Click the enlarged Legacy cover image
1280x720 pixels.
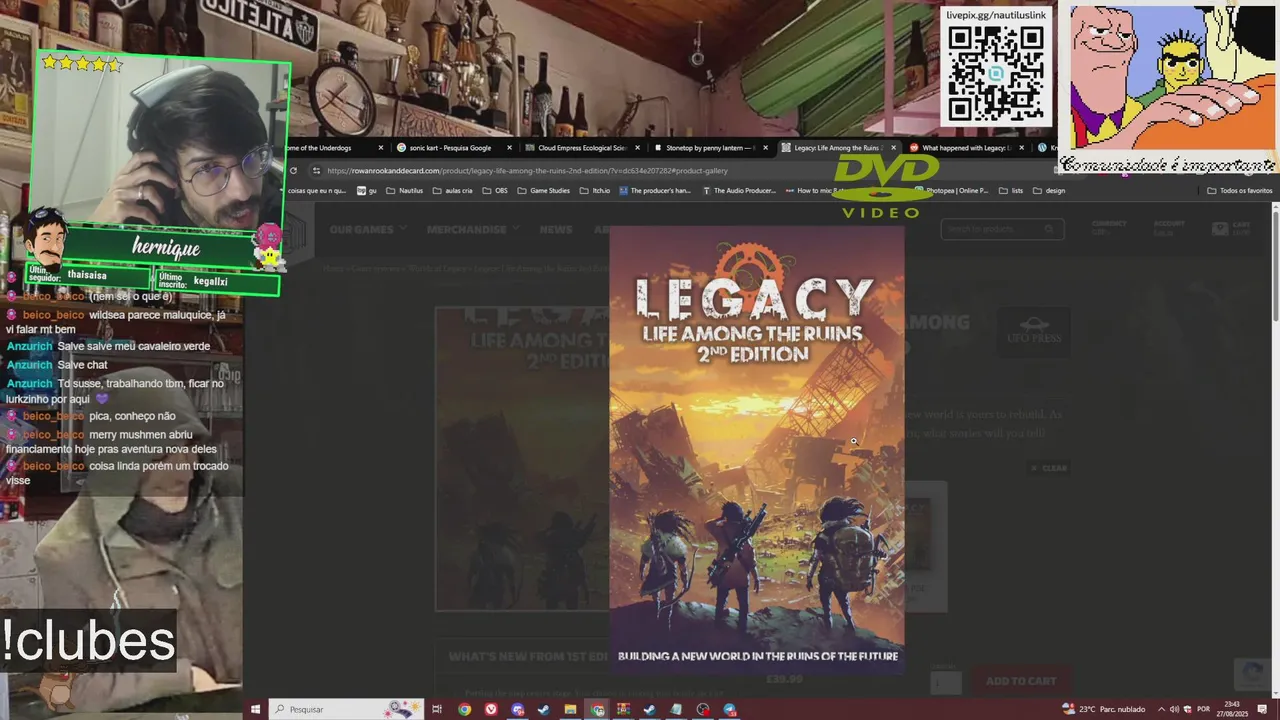[757, 450]
